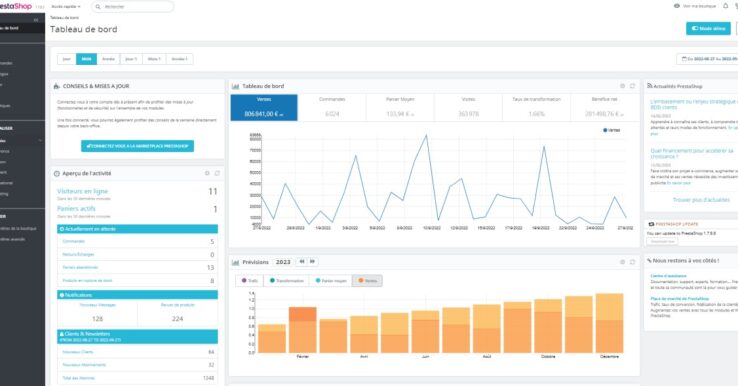The height and width of the screenshot is (386, 738).
Task: Click the bar chart icon of Tableau de bord panel
Action: point(235,86)
